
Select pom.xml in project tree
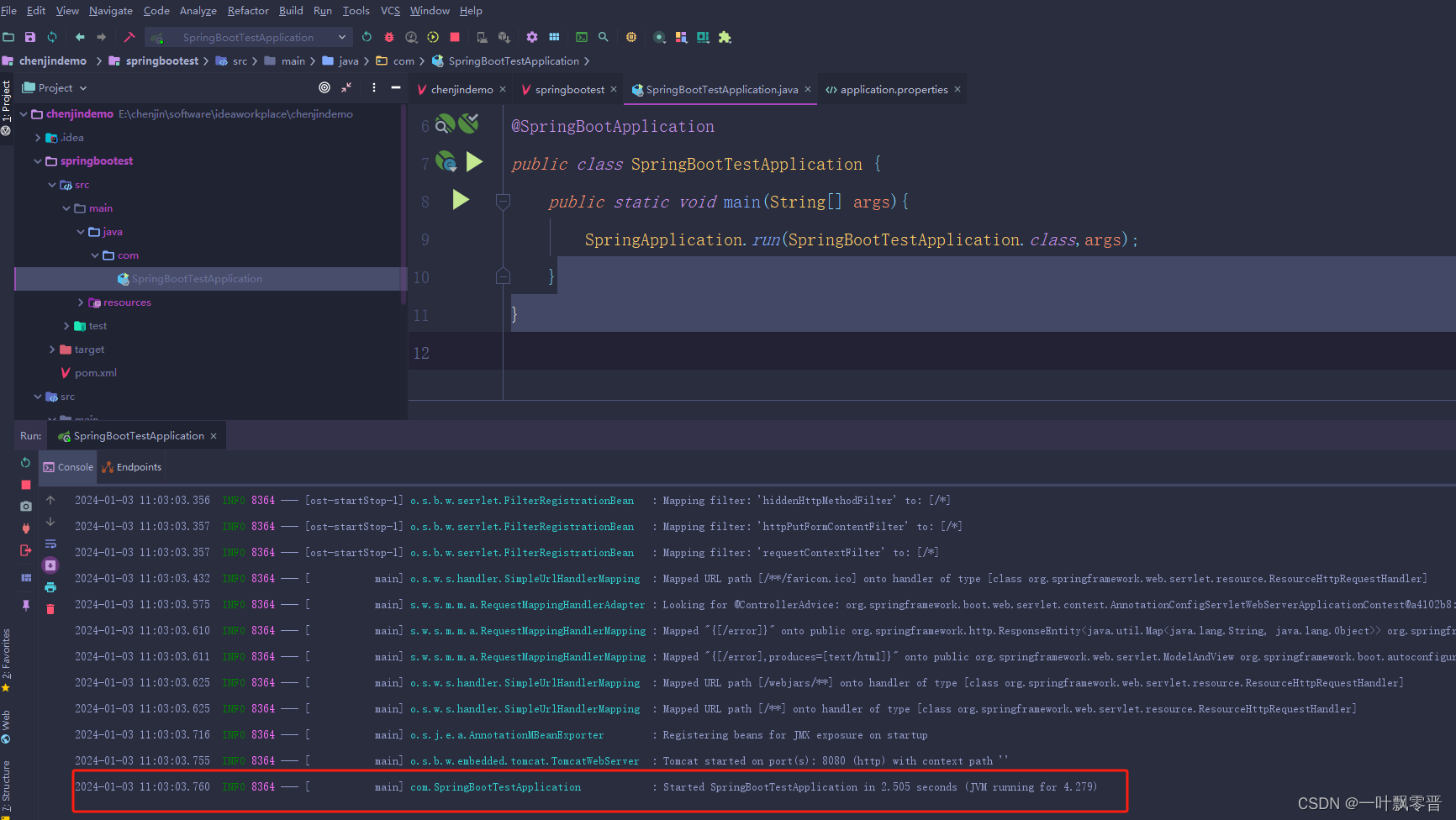[x=88, y=373]
